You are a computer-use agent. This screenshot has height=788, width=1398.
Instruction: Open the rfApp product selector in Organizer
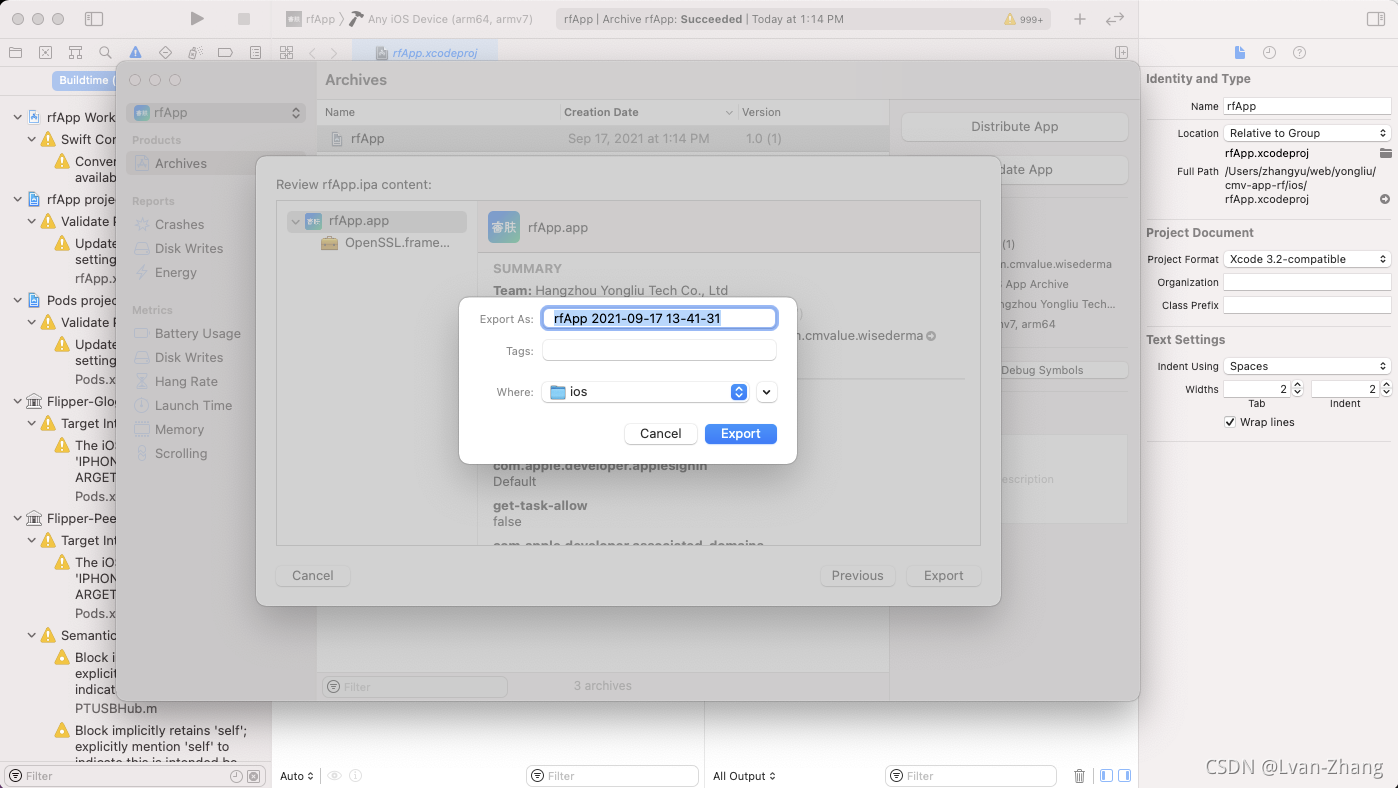coord(217,113)
